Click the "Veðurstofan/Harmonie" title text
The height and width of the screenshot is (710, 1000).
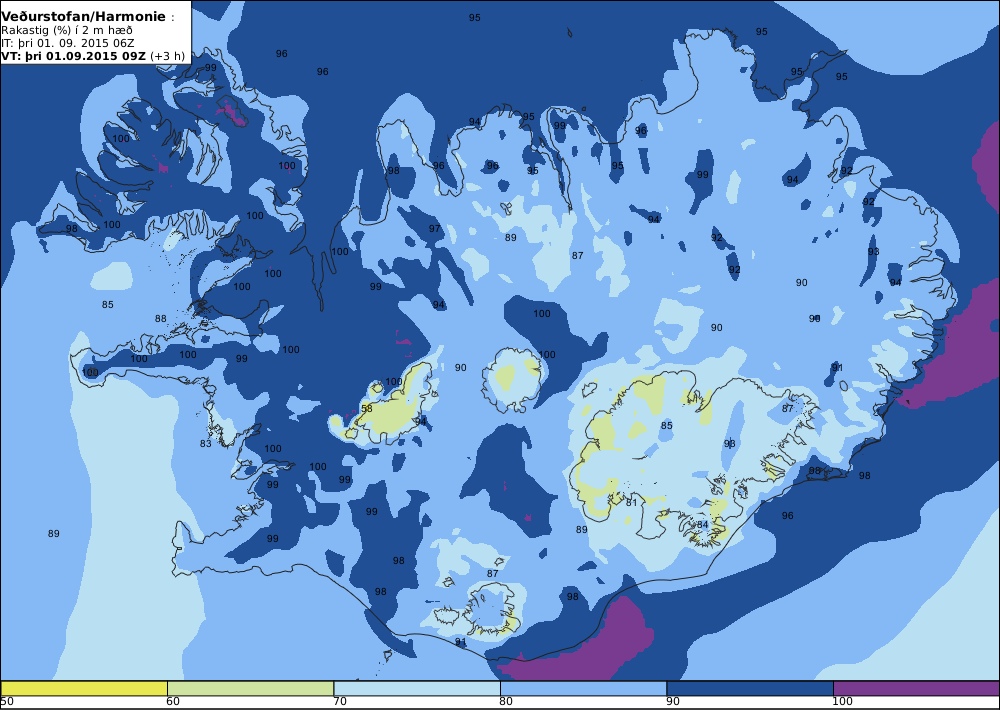[84, 17]
